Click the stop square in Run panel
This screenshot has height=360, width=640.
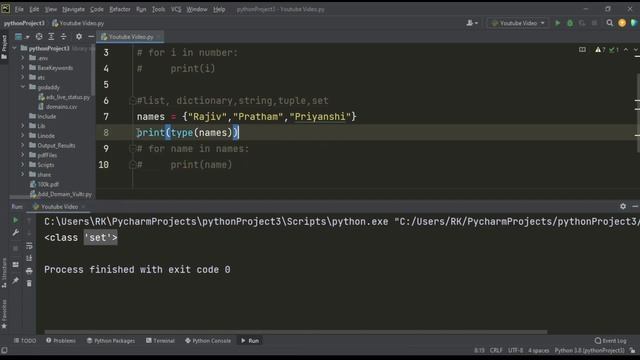16,249
